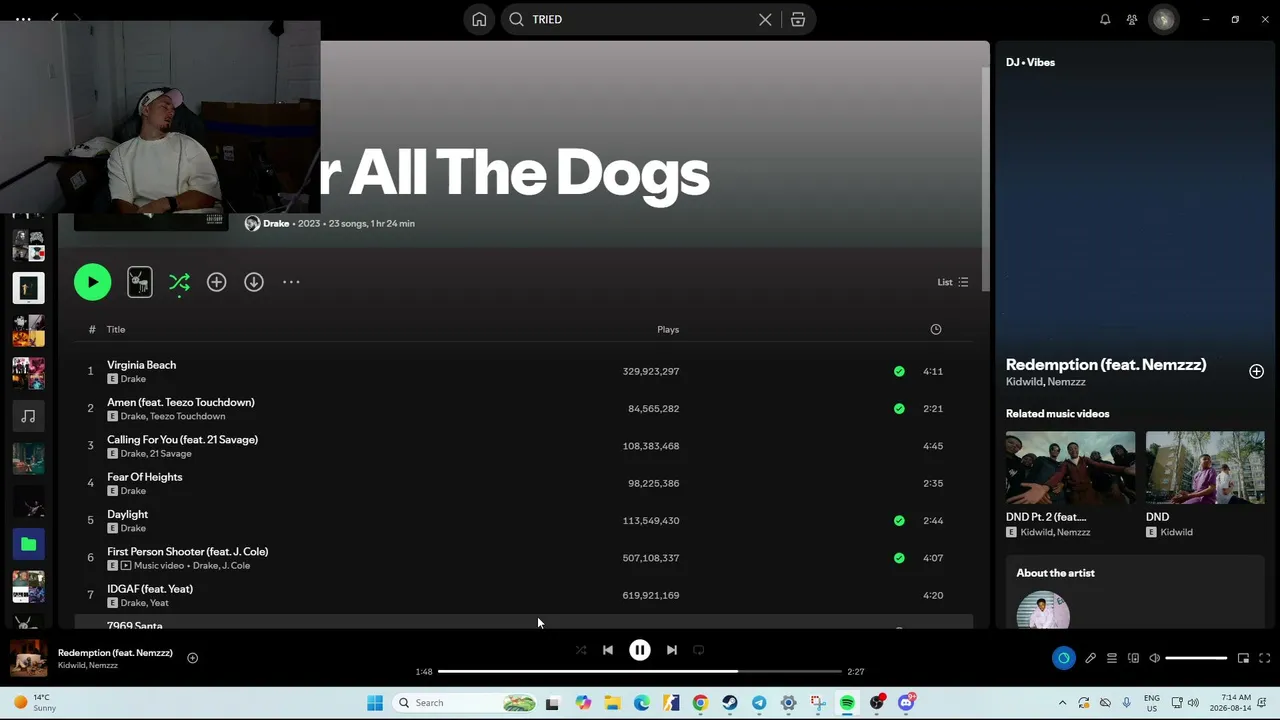1280x720 pixels.
Task: Open the DND music video thumbnail
Action: coord(1205,468)
